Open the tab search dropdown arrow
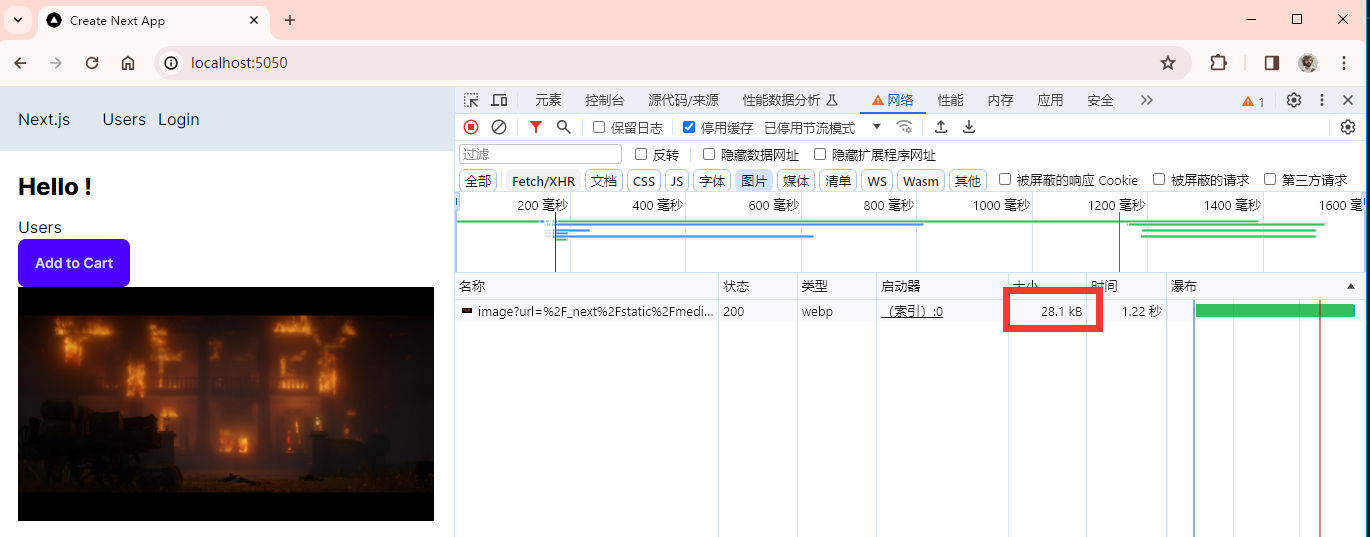Viewport: 1370px width, 537px height. [x=17, y=20]
